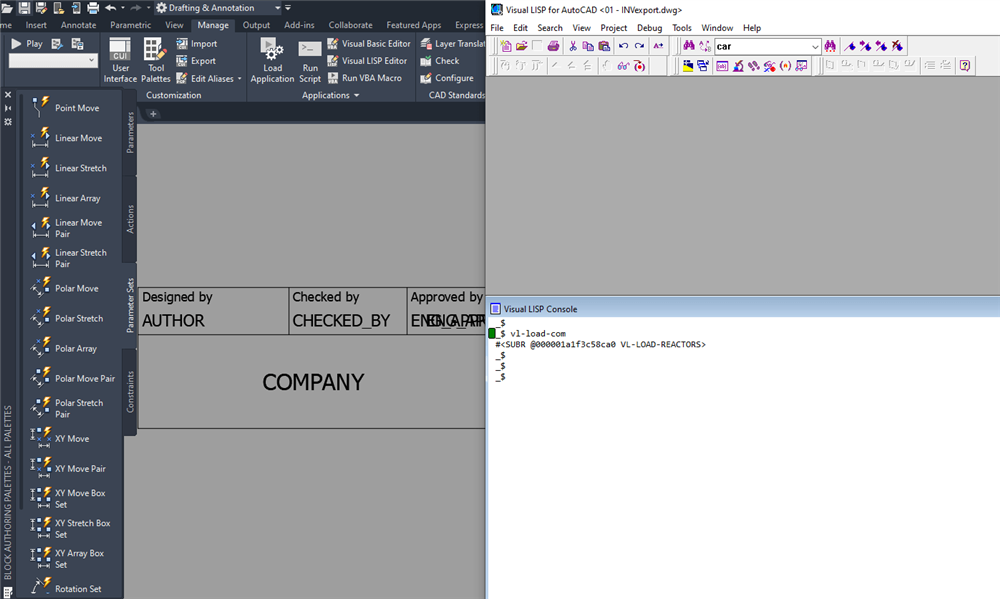Click Toggle Bookmark icon in Visual LISP toolbar

(x=850, y=46)
